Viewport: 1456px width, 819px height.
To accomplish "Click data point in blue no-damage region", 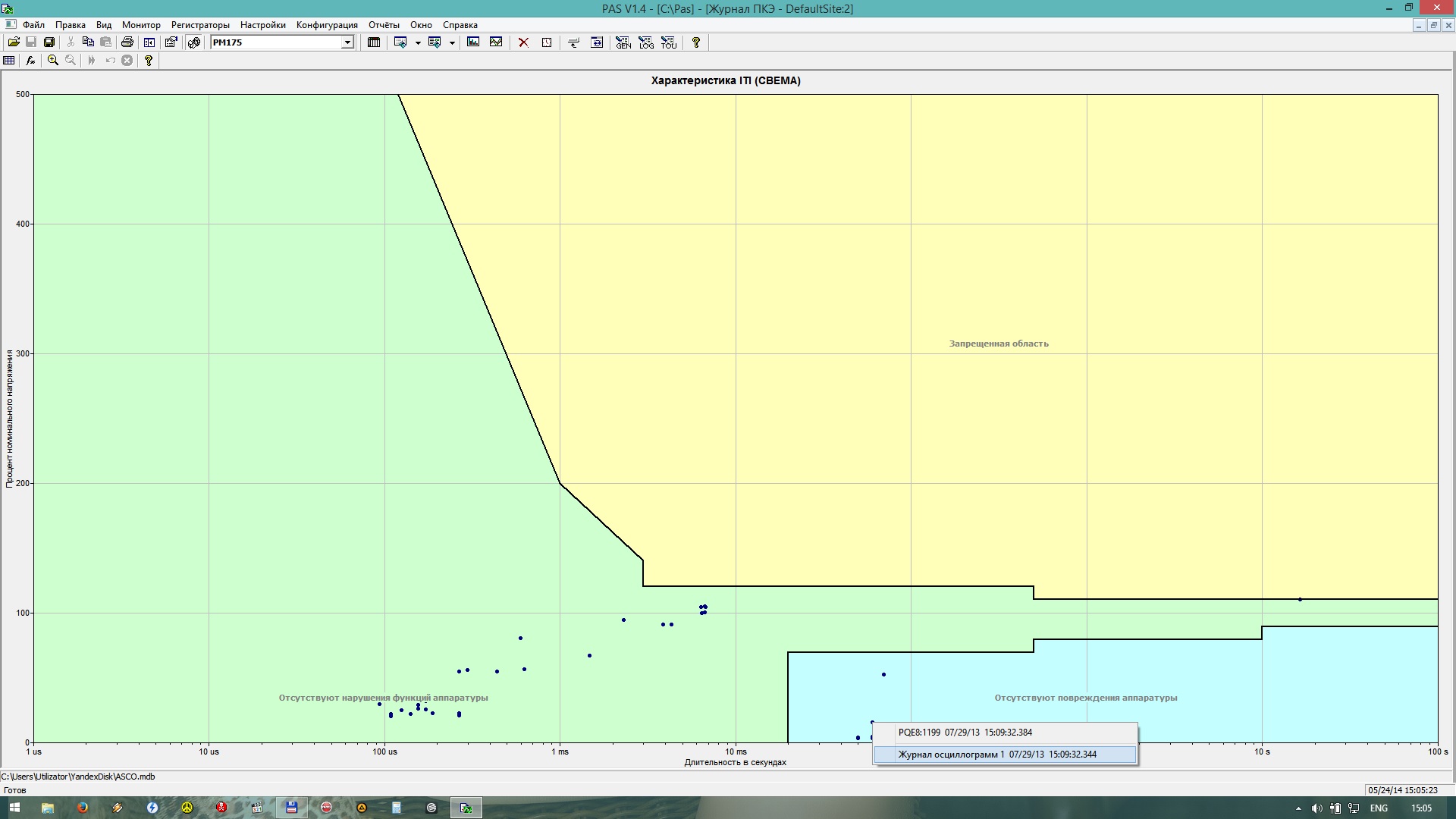I will (883, 674).
